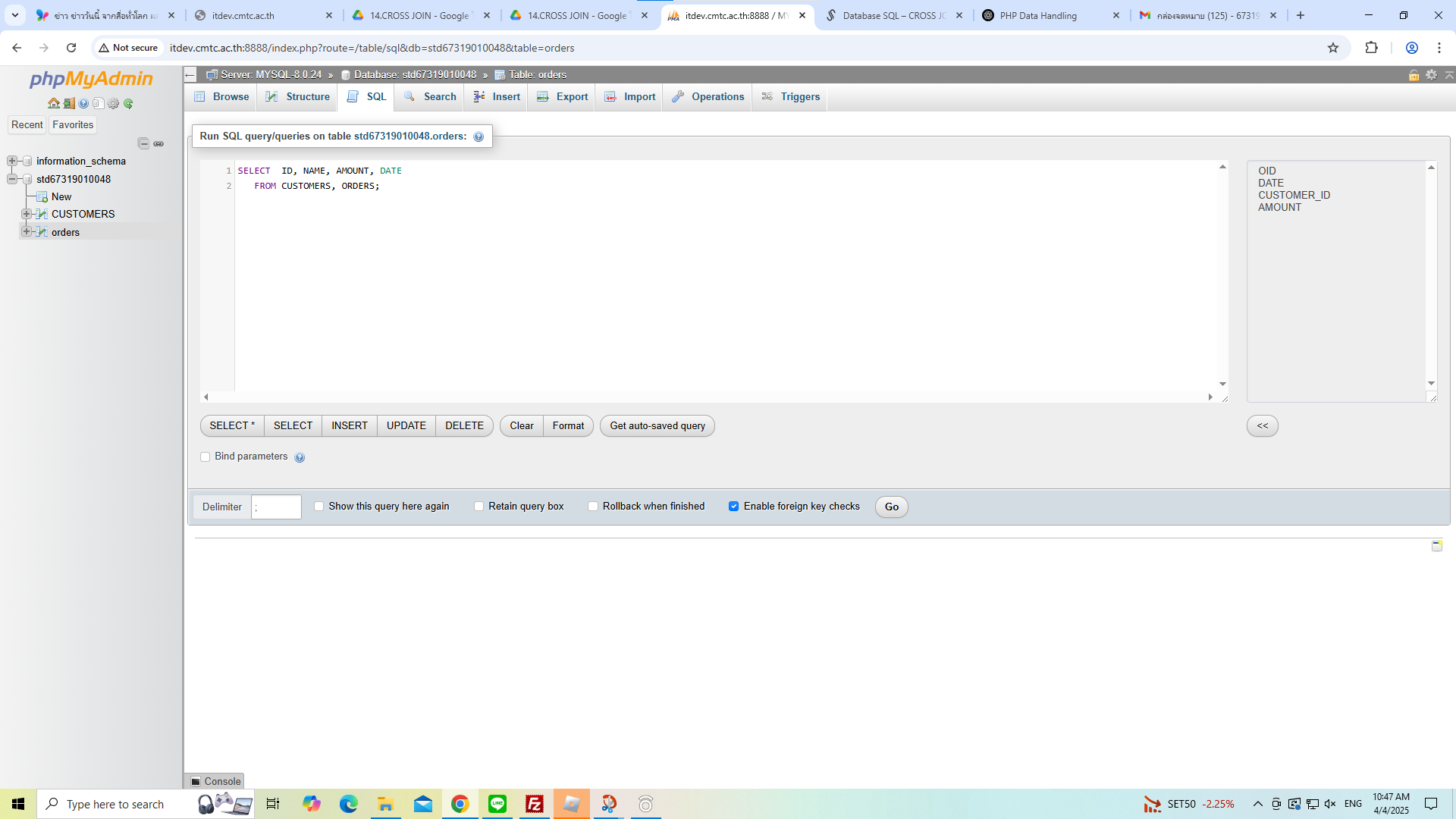Click the link with main panel icon
Screen dimensions: 1456x819
pos(158,143)
